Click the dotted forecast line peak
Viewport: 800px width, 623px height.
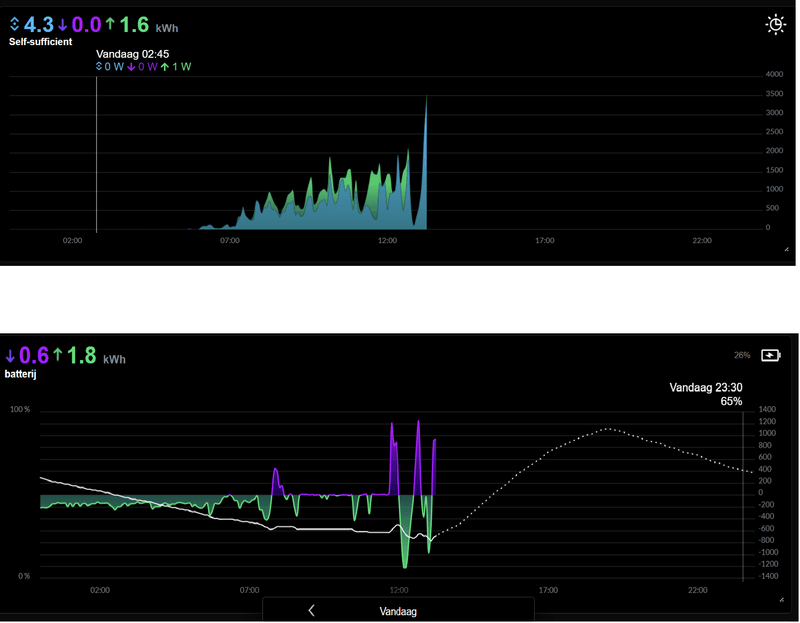point(607,429)
